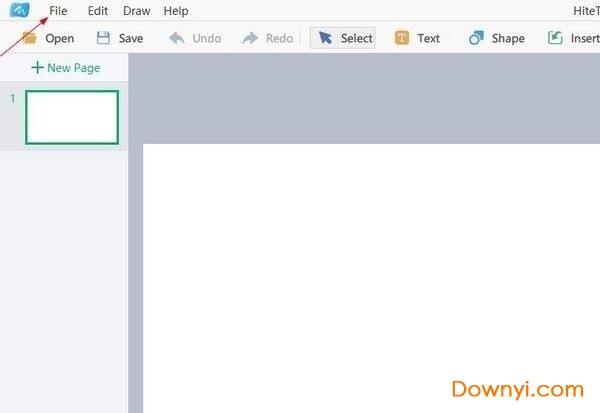Open the File menu
The height and width of the screenshot is (413, 600).
[58, 11]
